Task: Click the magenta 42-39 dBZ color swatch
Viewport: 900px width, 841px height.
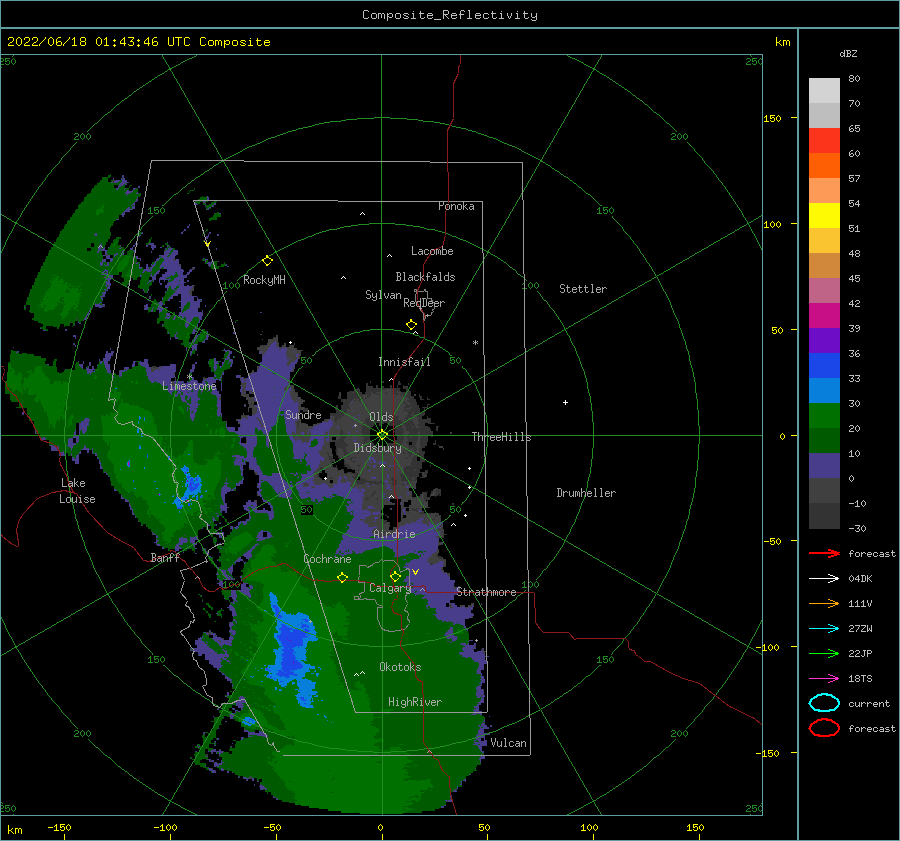Action: (824, 316)
